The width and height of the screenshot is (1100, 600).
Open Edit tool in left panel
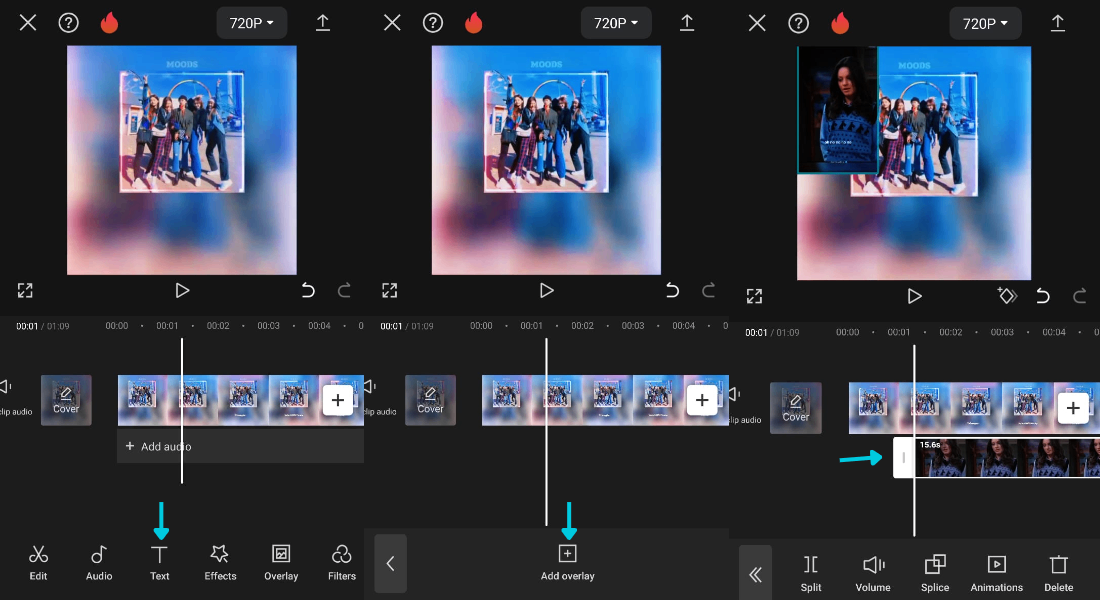38,563
